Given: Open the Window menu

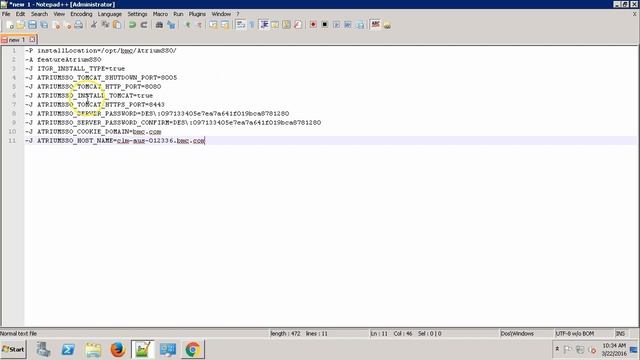Looking at the screenshot, I should click(x=221, y=14).
